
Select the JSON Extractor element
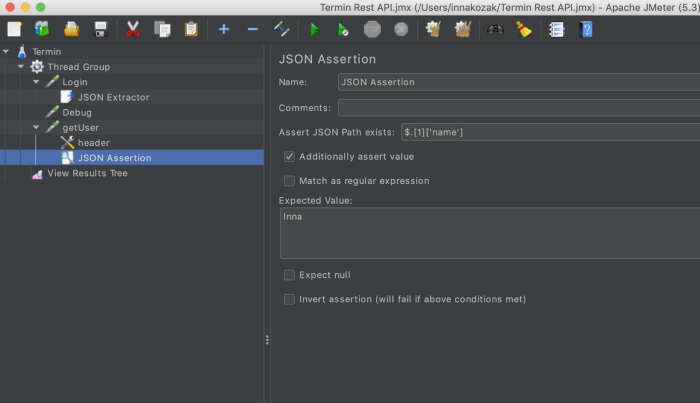(x=113, y=97)
